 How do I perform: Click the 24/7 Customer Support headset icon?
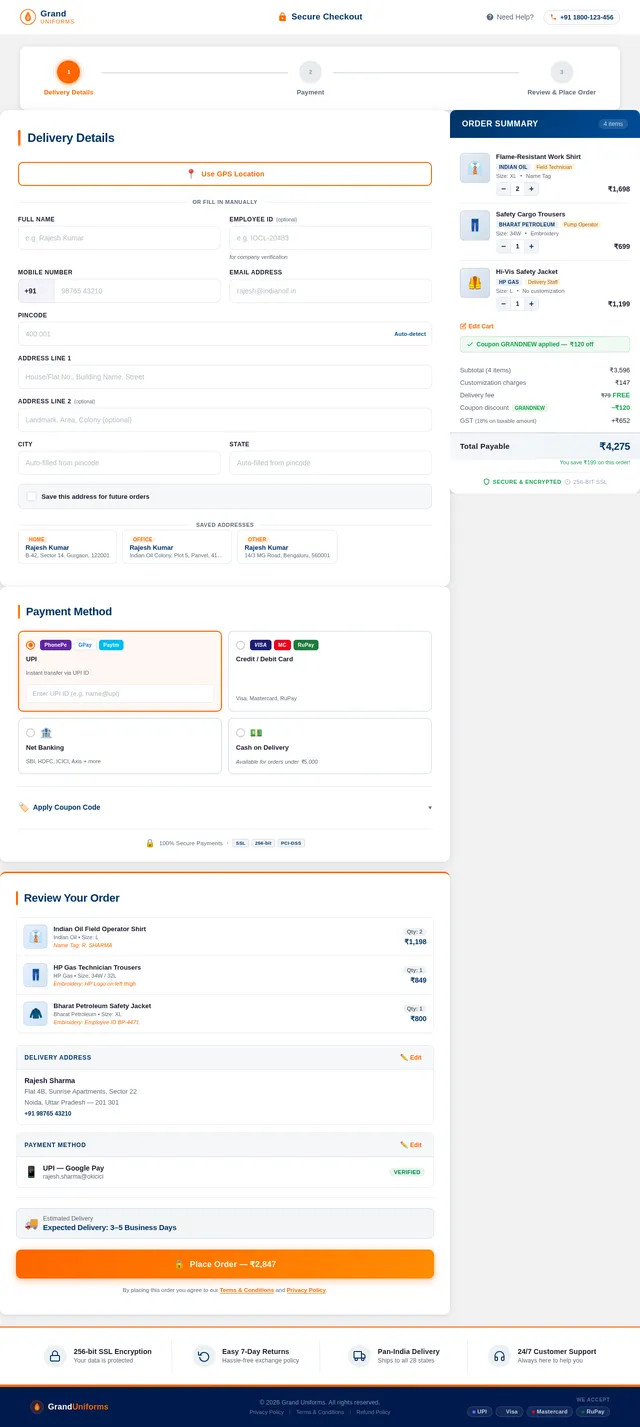(498, 1356)
